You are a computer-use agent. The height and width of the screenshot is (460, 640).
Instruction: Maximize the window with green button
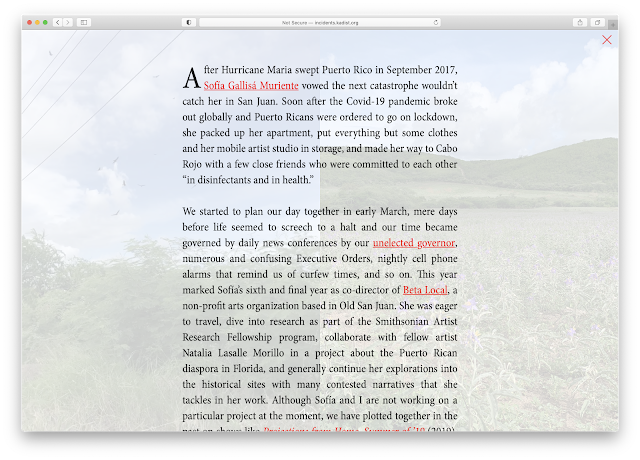tap(45, 22)
